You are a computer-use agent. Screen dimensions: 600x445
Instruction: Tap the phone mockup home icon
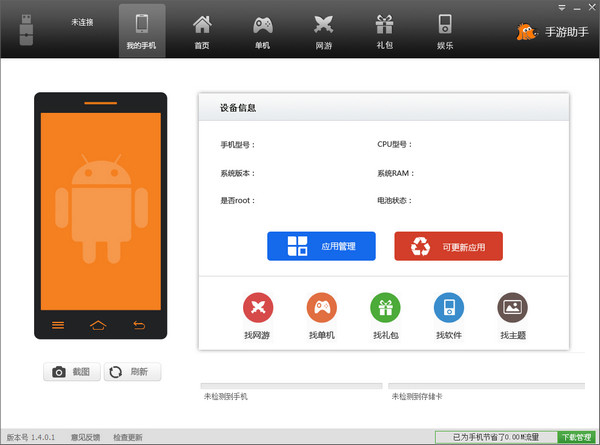click(x=98, y=325)
